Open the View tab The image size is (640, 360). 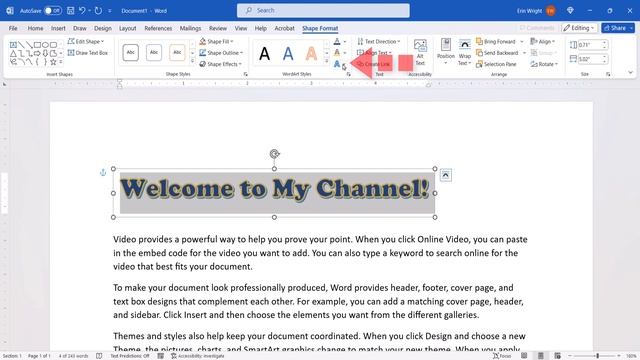pyautogui.click(x=241, y=28)
